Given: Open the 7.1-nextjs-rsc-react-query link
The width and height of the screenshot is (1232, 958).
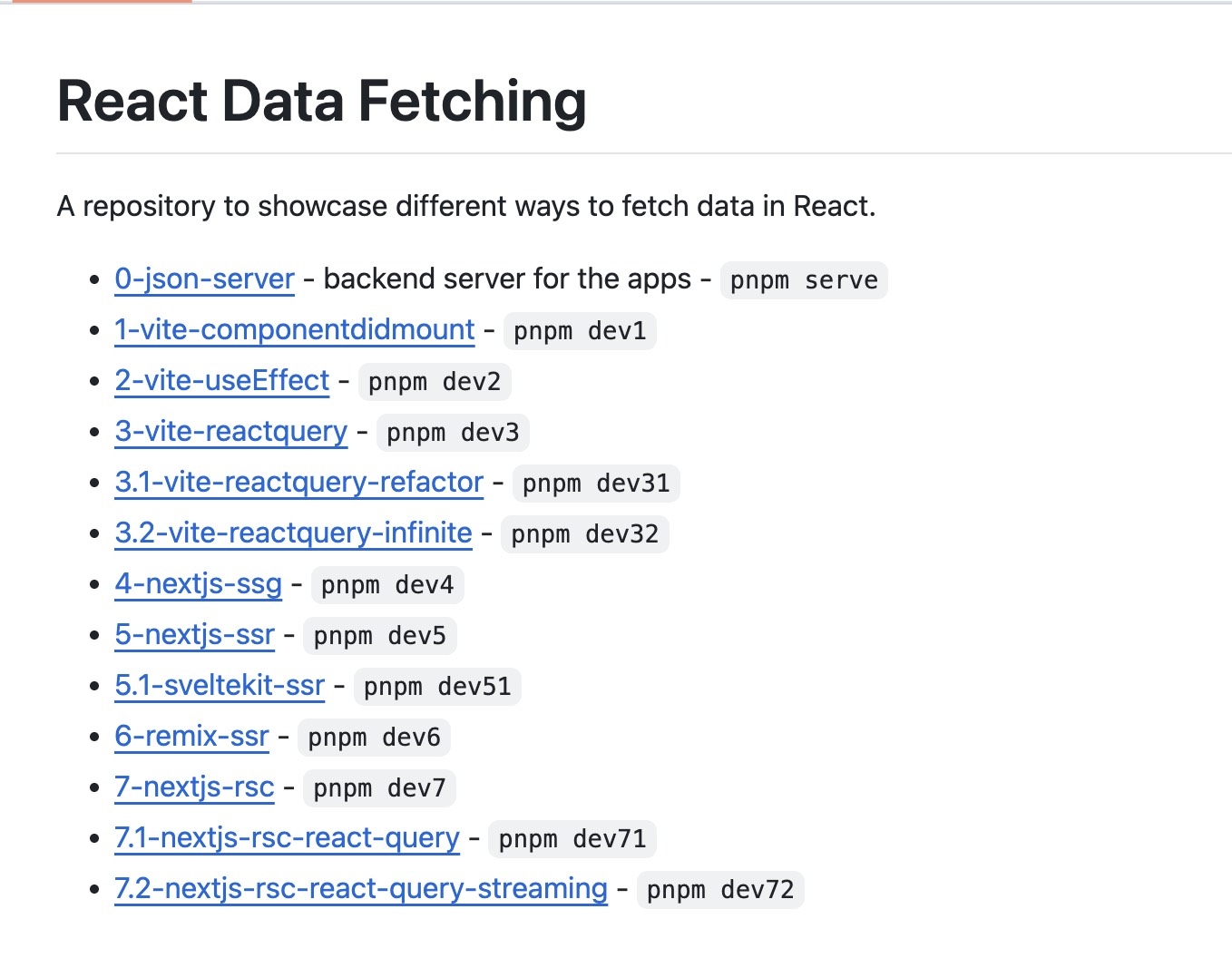Looking at the screenshot, I should [x=287, y=838].
